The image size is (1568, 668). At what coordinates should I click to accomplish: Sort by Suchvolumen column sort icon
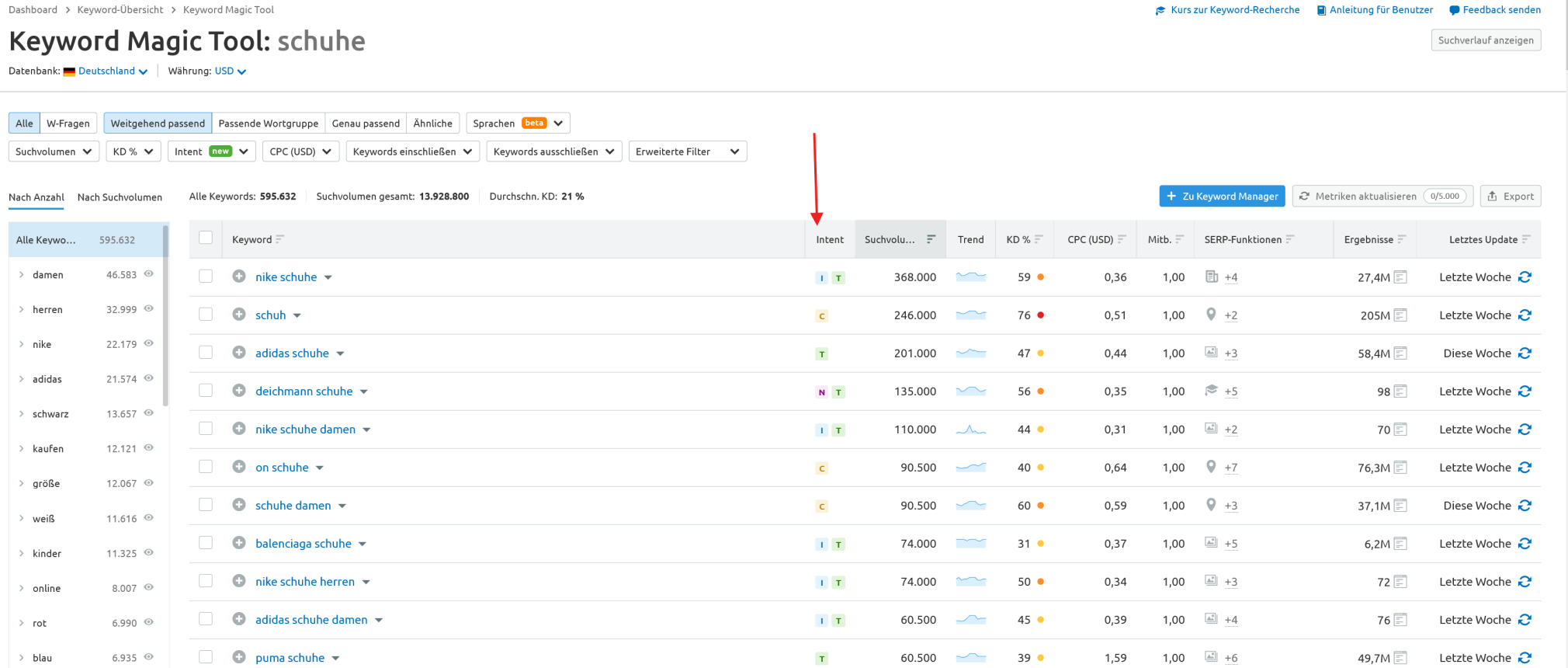click(931, 239)
